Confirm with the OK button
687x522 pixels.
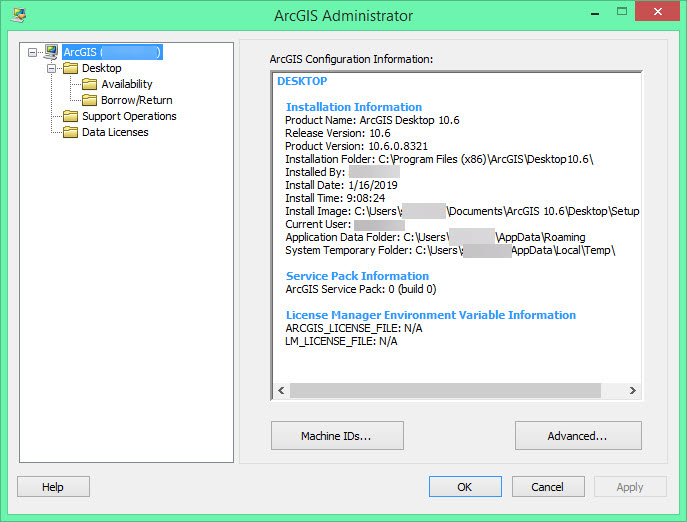pyautogui.click(x=465, y=486)
